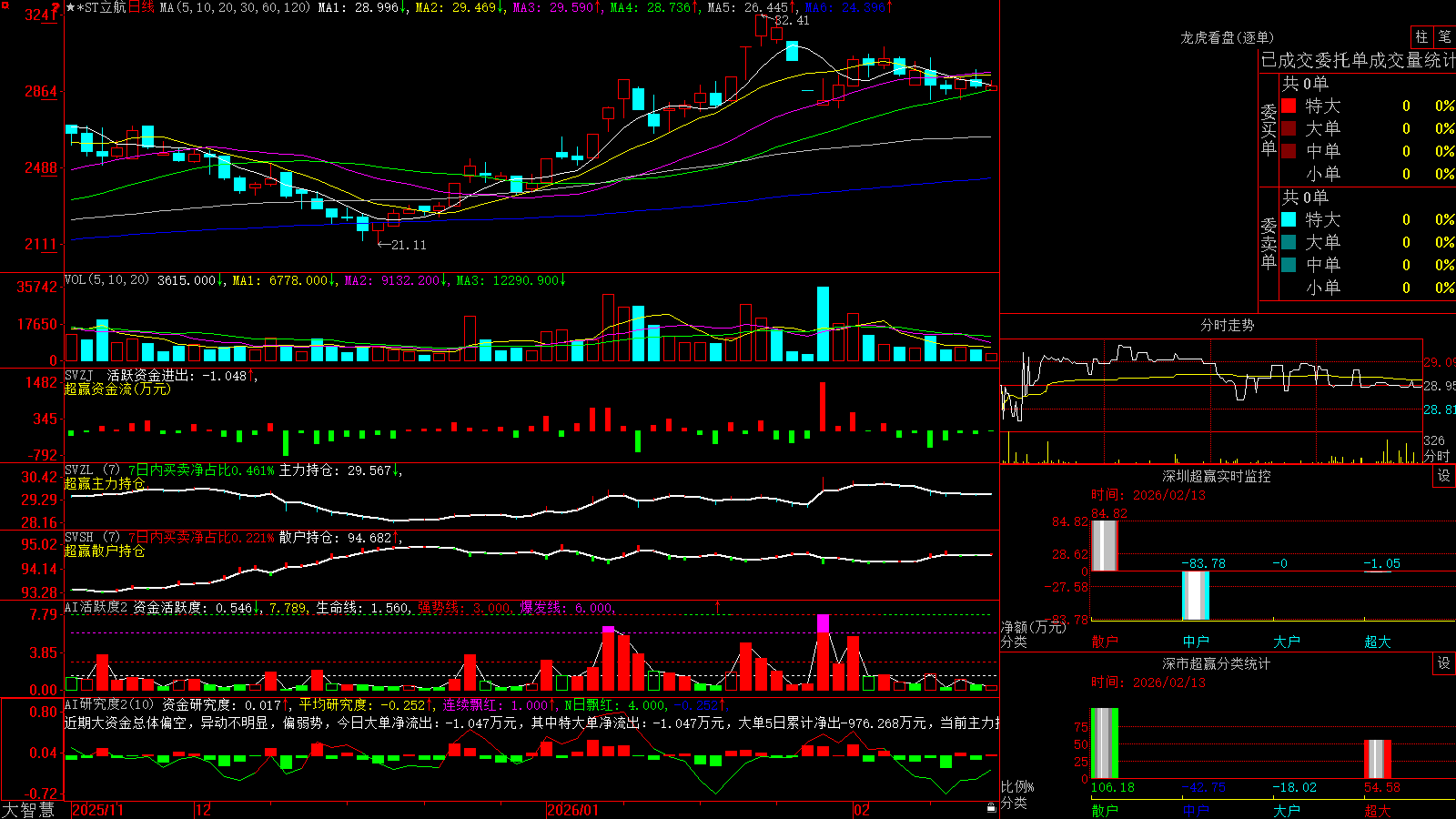This screenshot has height=819, width=1456.
Task: Jump to the 2025/11 date marker
Action: 97,810
